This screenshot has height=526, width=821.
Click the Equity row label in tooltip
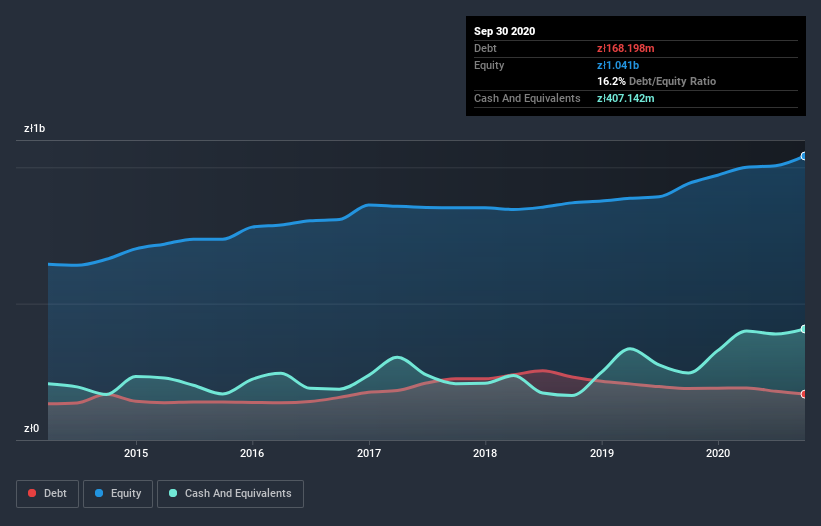[x=489, y=65]
